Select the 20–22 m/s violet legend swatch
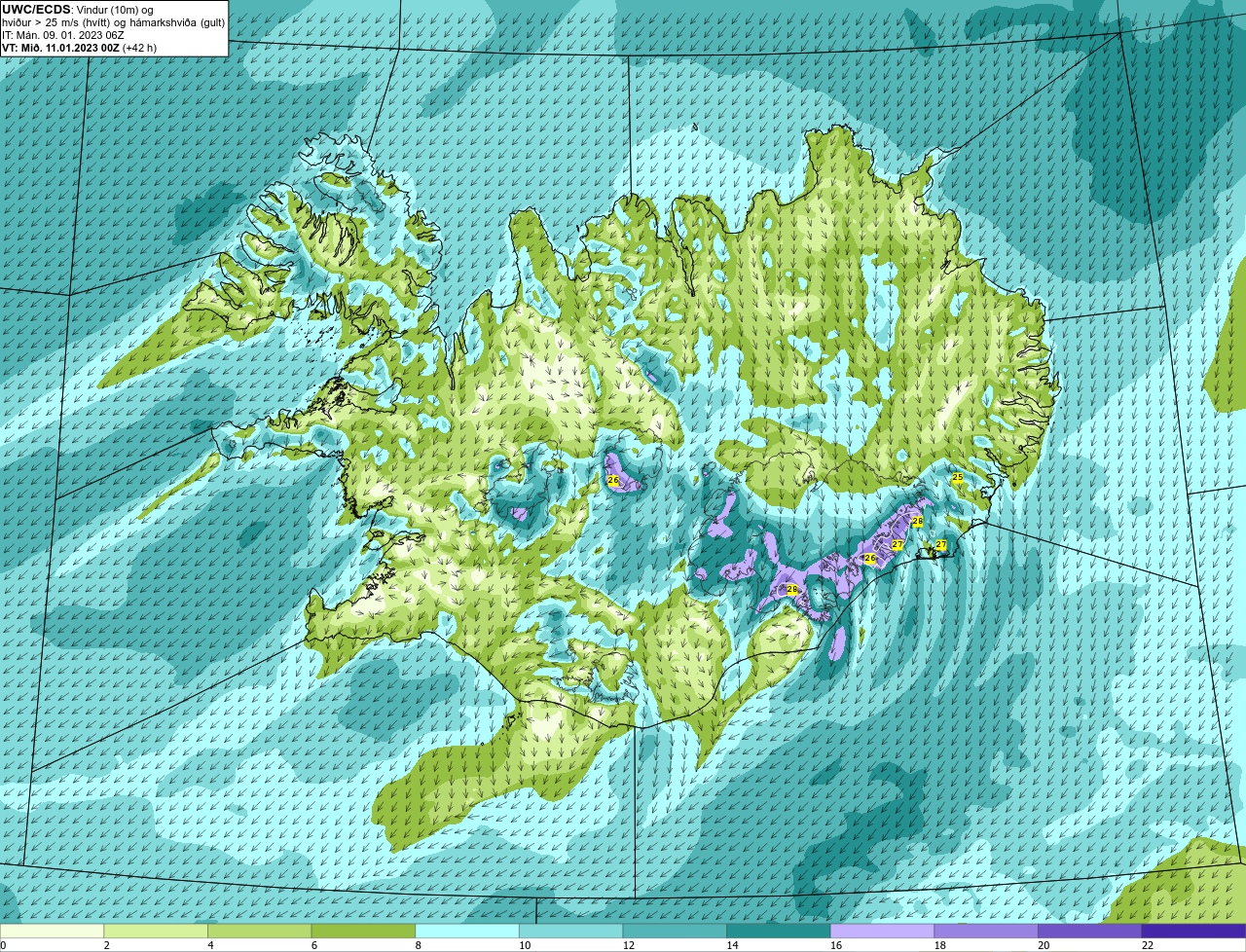The image size is (1246, 952). pos(1090,931)
